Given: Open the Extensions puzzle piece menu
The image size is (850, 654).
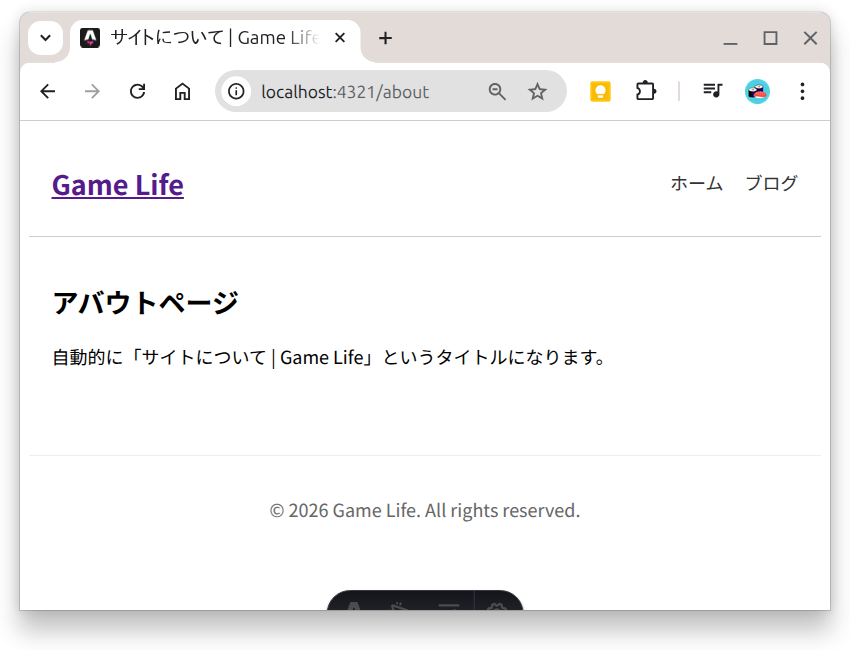Looking at the screenshot, I should (646, 92).
